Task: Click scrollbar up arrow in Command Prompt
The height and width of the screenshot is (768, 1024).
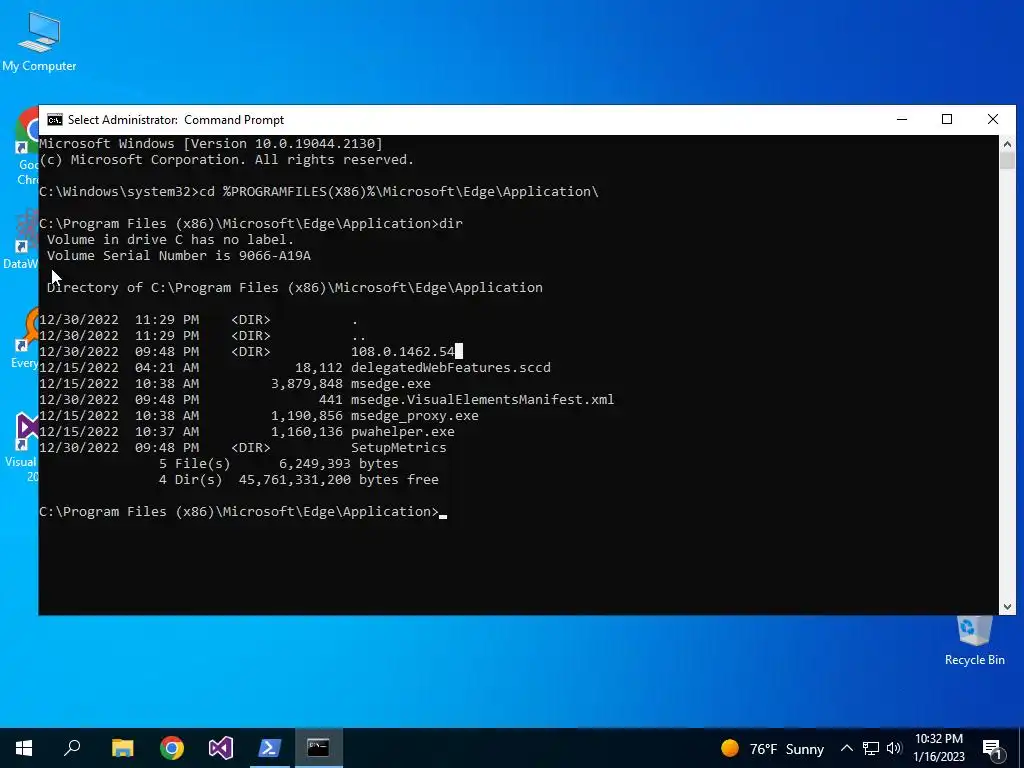Action: (x=1007, y=144)
